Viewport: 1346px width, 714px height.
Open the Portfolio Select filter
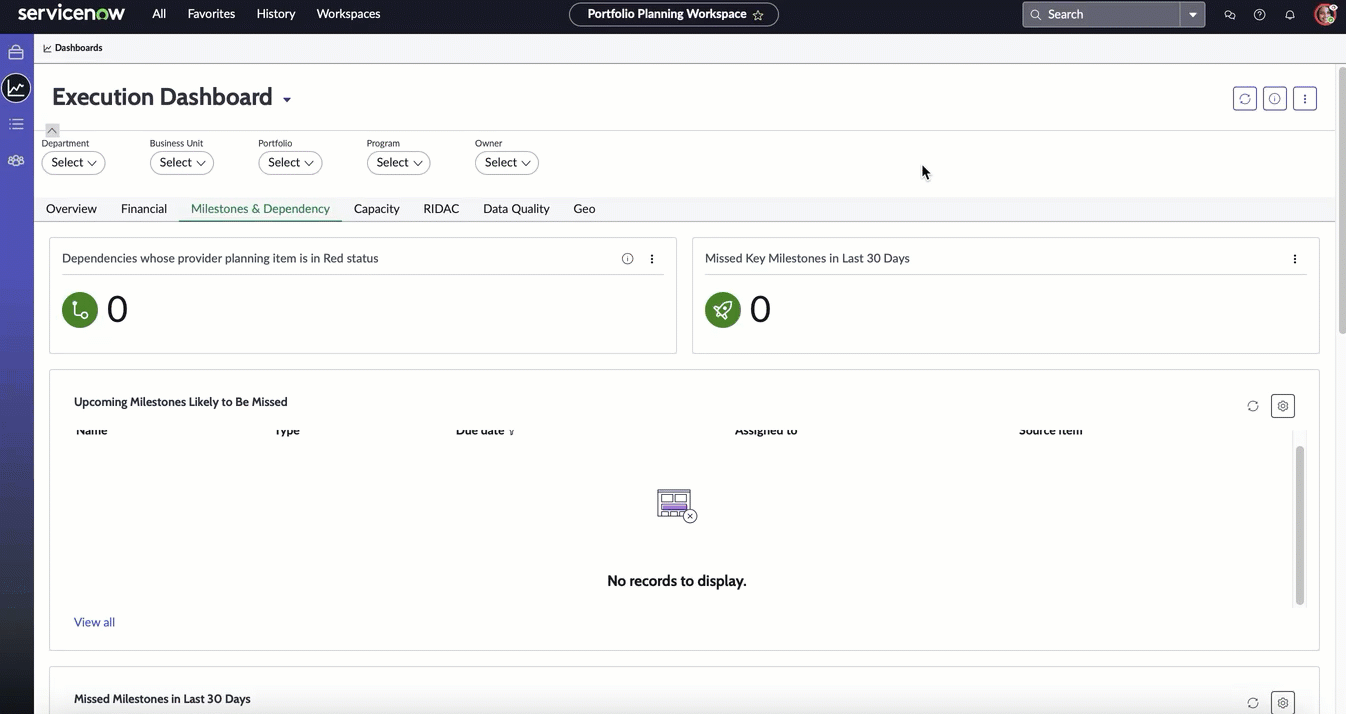coord(290,163)
